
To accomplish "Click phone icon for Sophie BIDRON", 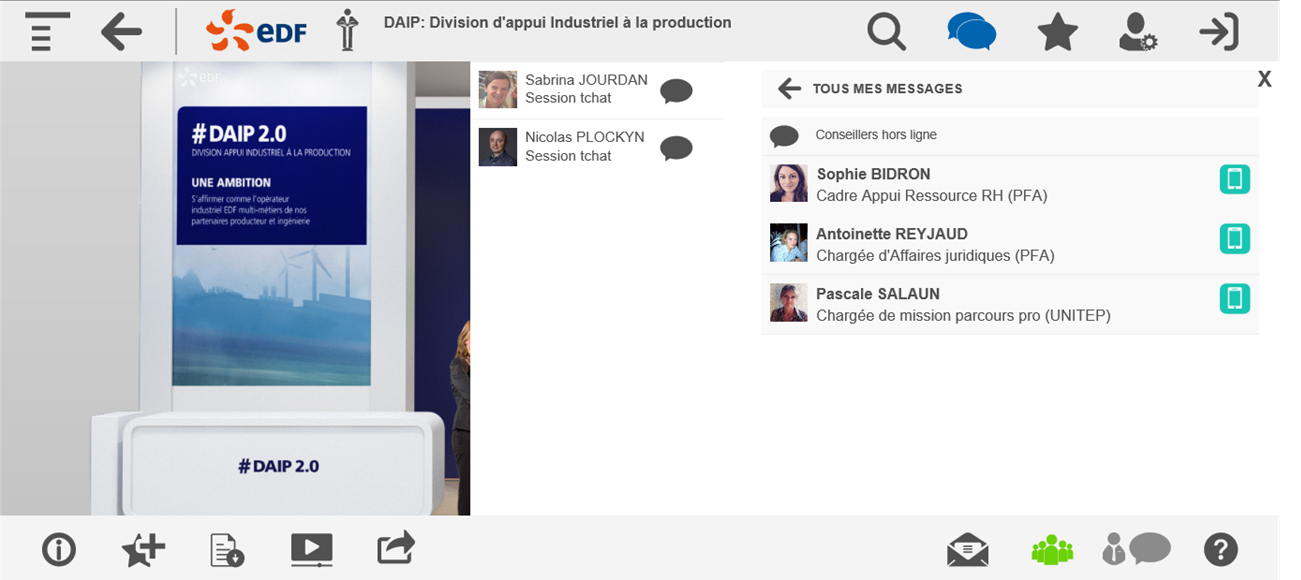I will [1235, 179].
